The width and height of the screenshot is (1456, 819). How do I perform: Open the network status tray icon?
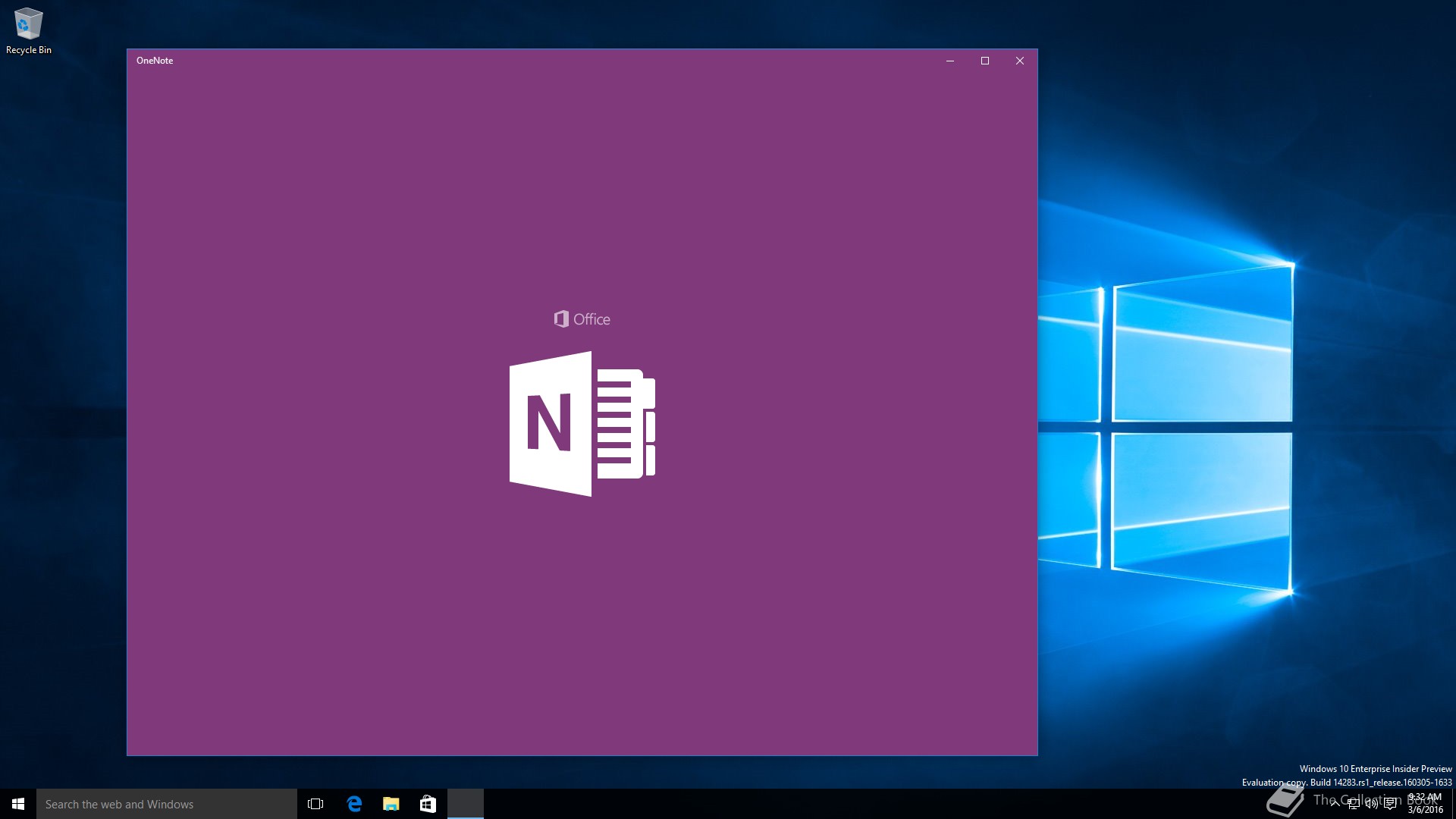tap(1354, 804)
